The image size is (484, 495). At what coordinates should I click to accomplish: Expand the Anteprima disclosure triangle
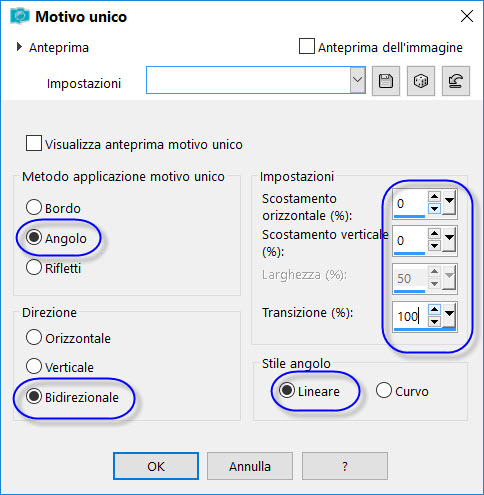19,47
